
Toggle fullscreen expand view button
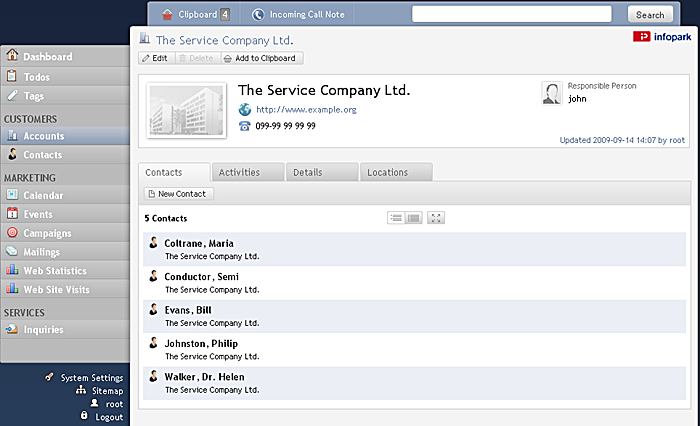click(436, 218)
